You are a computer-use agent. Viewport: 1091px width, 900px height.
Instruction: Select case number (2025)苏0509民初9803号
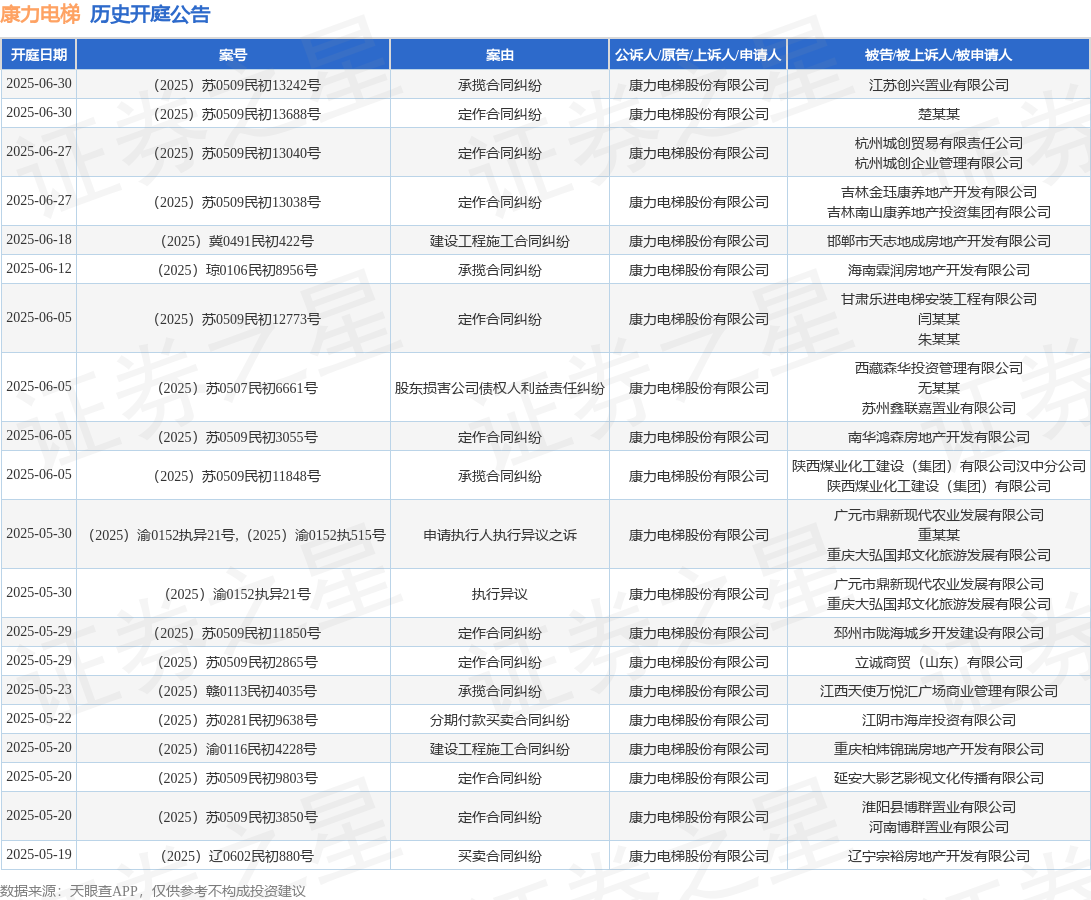pyautogui.click(x=237, y=778)
